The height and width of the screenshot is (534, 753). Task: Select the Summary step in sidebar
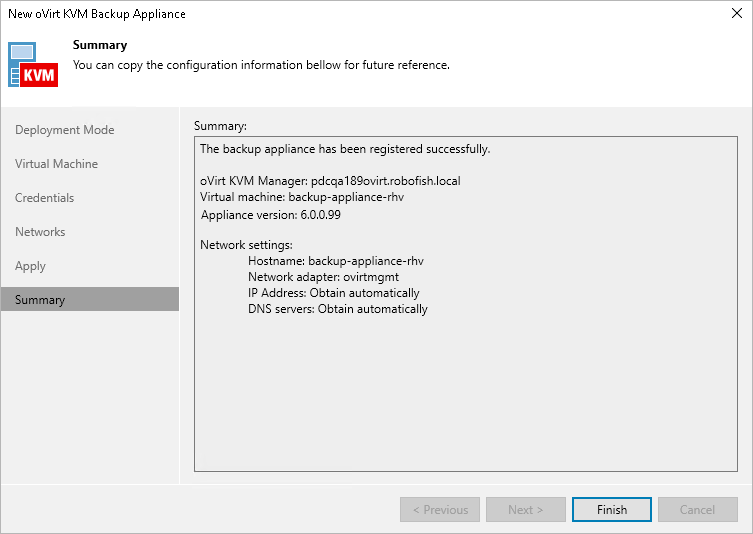click(40, 300)
